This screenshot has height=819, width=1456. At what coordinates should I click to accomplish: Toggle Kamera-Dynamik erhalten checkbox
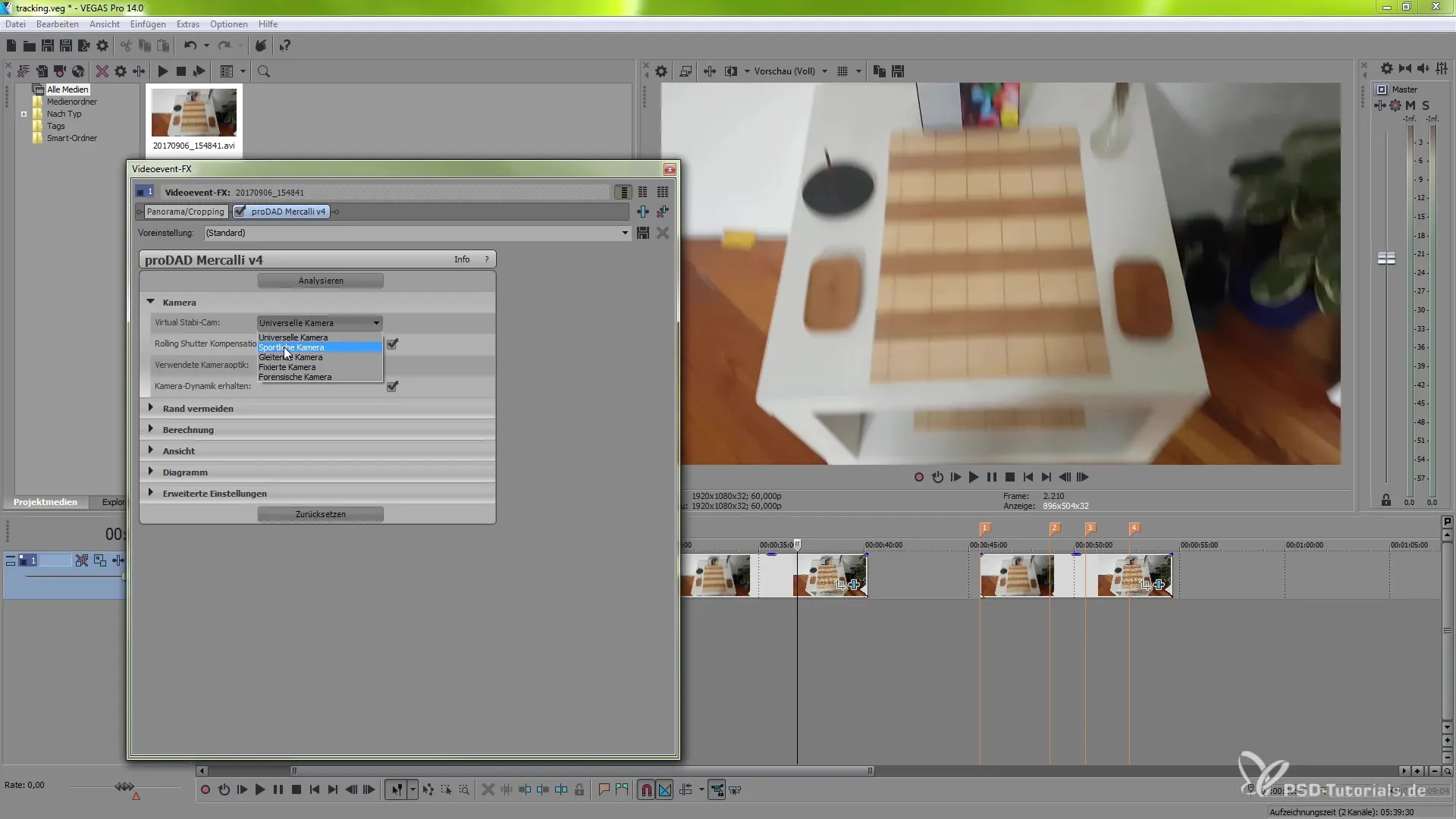tap(392, 386)
